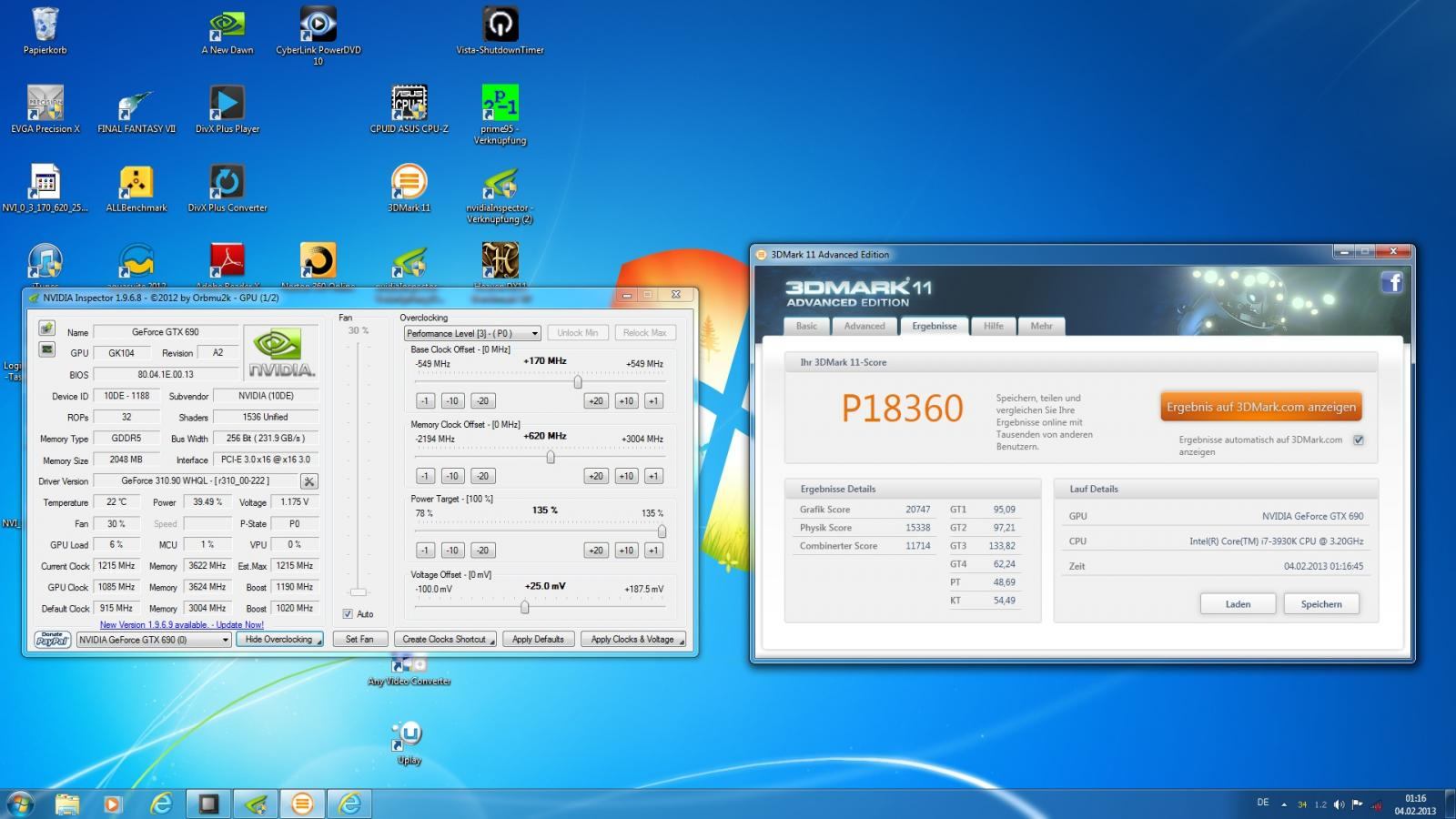The image size is (1456, 819).
Task: Click the Hide Overclocking button
Action: click(279, 639)
